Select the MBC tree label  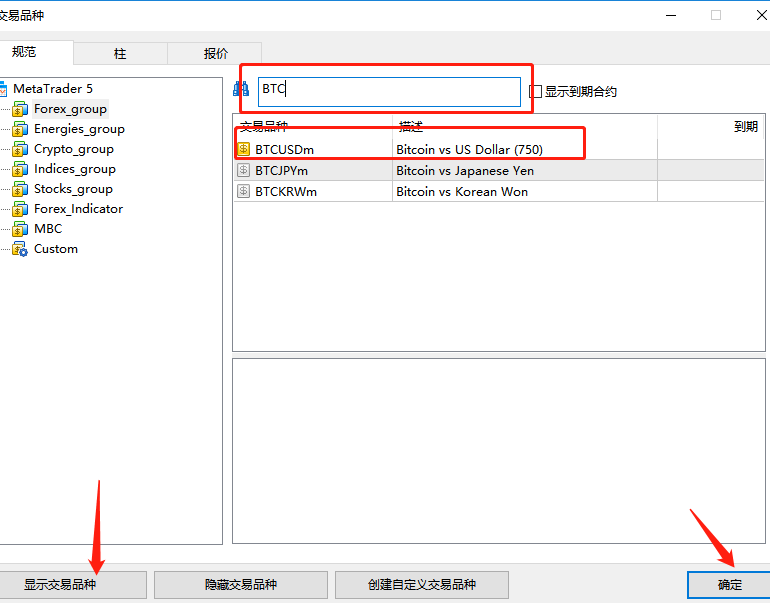[x=48, y=229]
